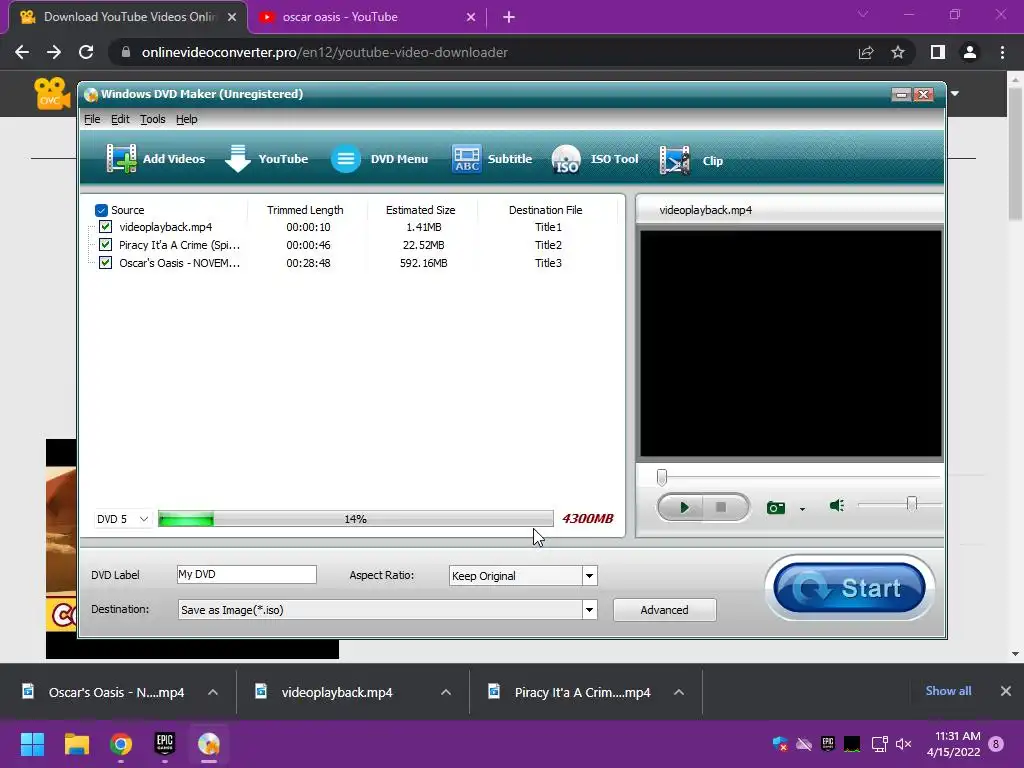This screenshot has width=1024, height=768.
Task: Uncheck Oscar's Oasis video checkbox
Action: coord(105,263)
